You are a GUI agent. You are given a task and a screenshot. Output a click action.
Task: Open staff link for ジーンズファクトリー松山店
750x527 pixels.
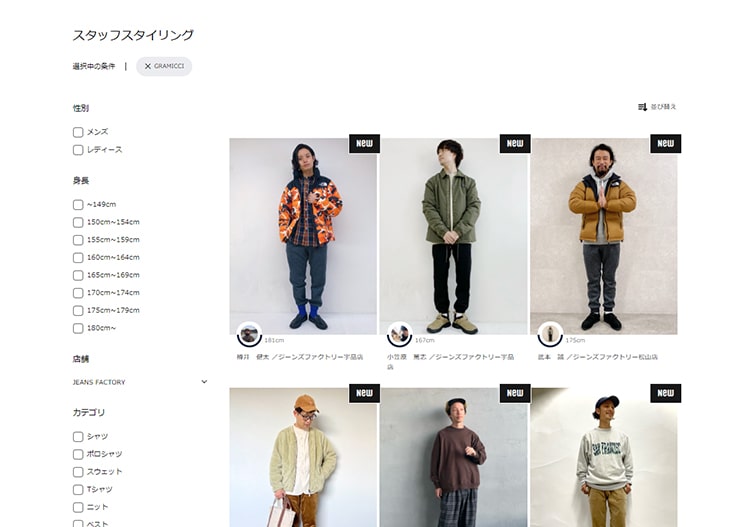[x=597, y=357]
